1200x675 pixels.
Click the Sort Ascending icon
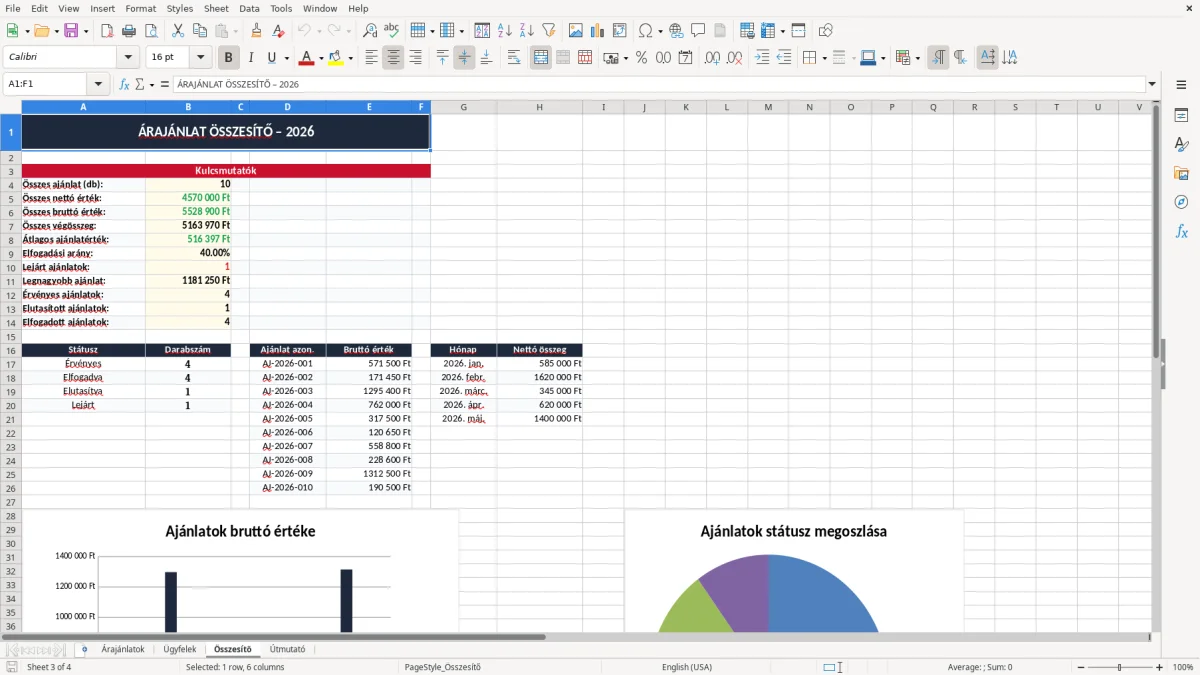click(505, 31)
